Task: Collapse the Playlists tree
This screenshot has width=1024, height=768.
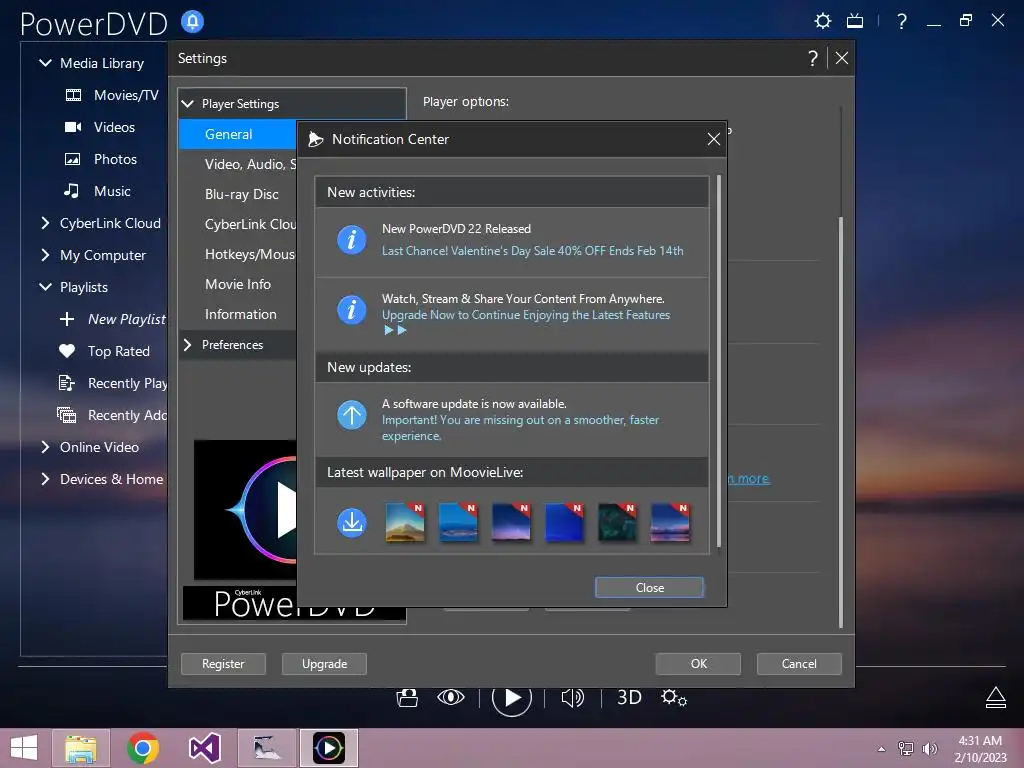Action: point(45,287)
